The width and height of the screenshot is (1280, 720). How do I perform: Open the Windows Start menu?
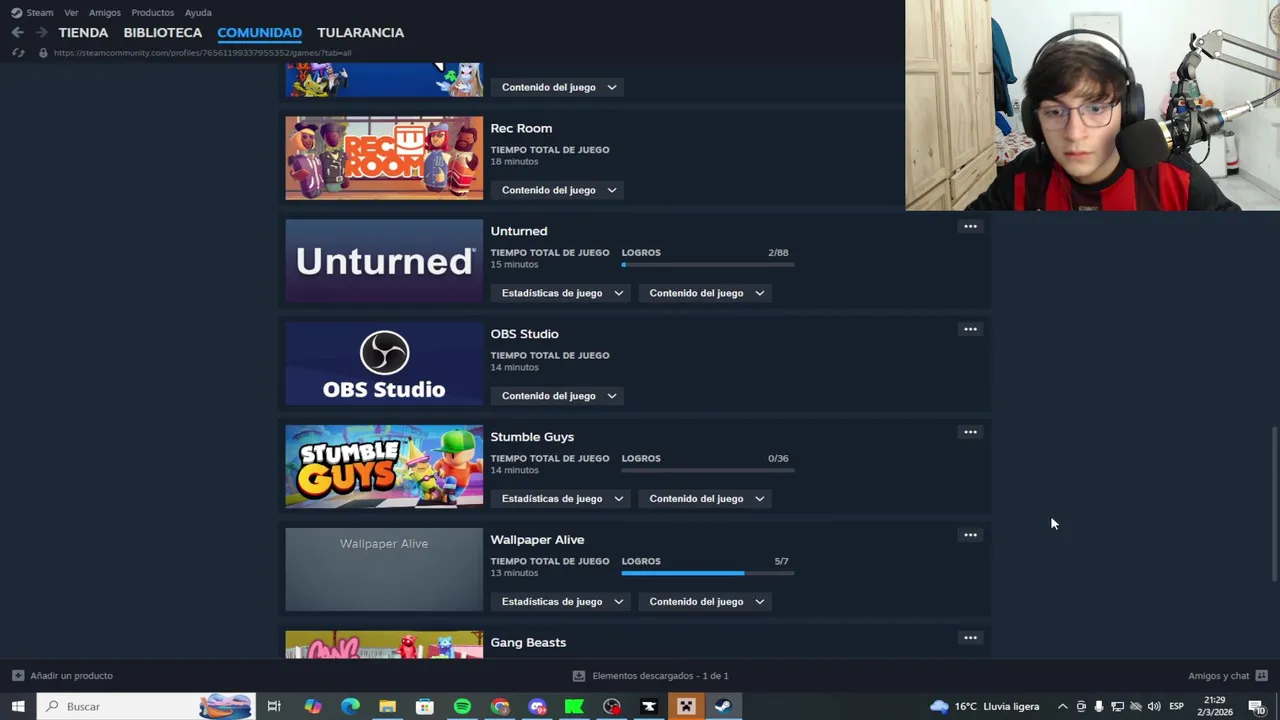coord(18,706)
